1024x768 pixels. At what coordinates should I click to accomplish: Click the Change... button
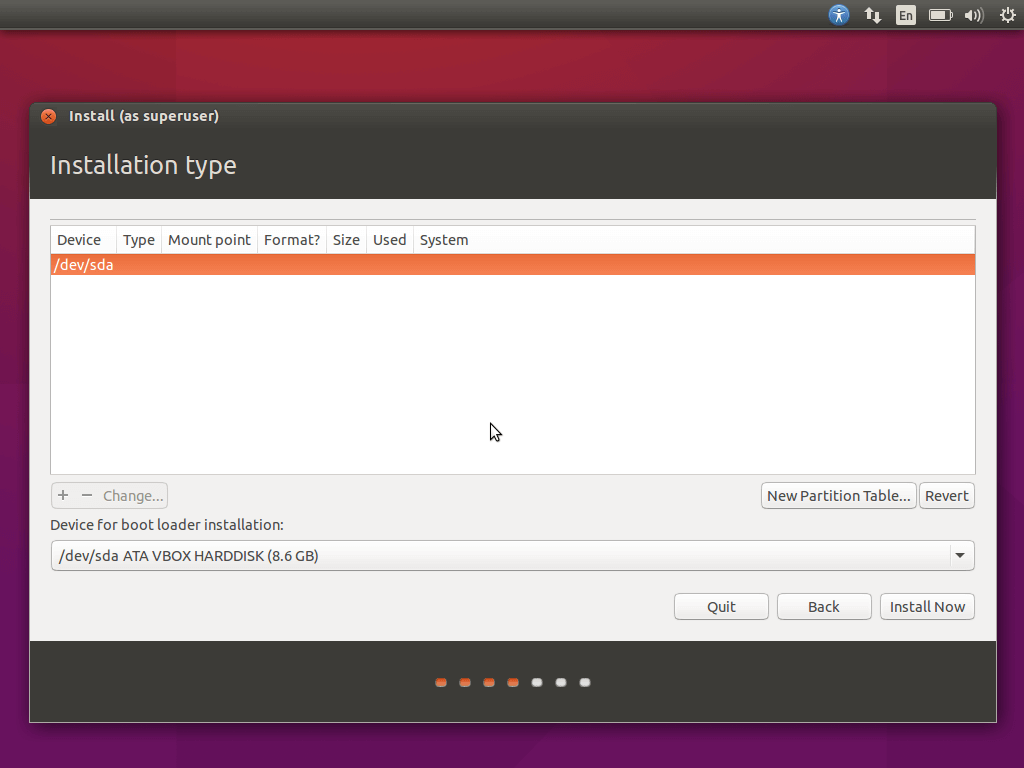pos(133,496)
